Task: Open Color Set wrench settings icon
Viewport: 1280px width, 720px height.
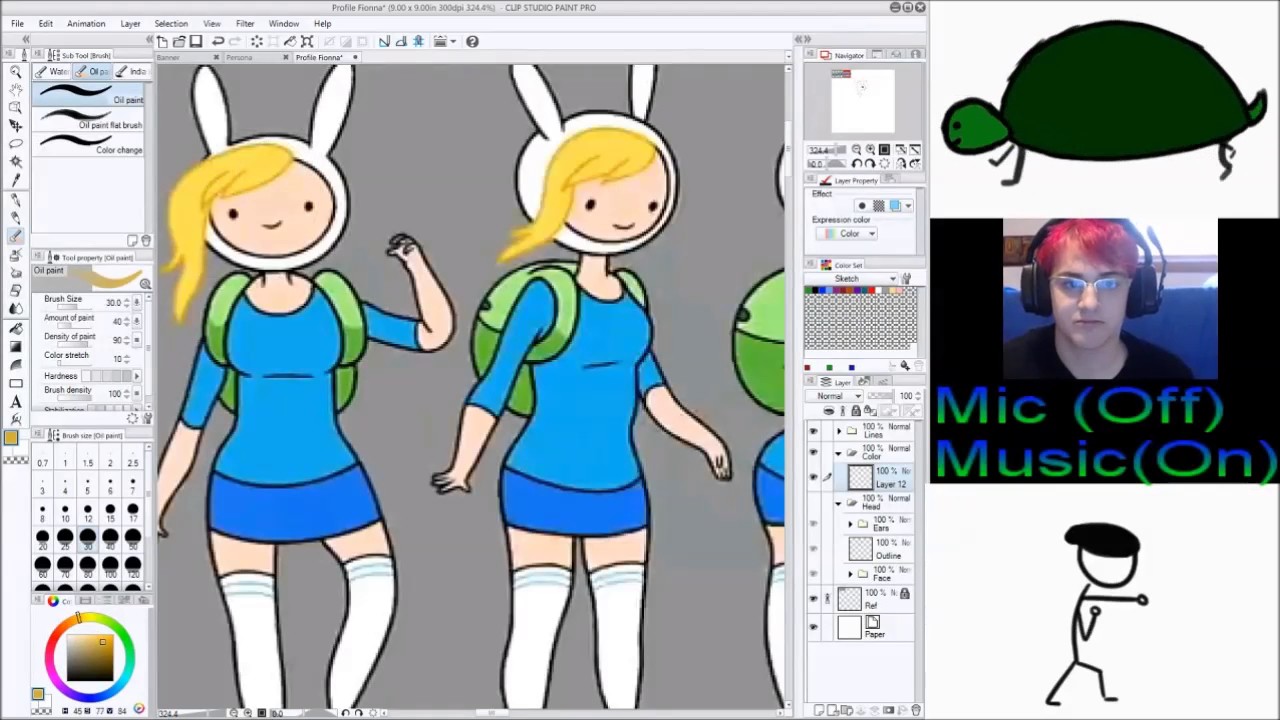Action: tap(906, 278)
